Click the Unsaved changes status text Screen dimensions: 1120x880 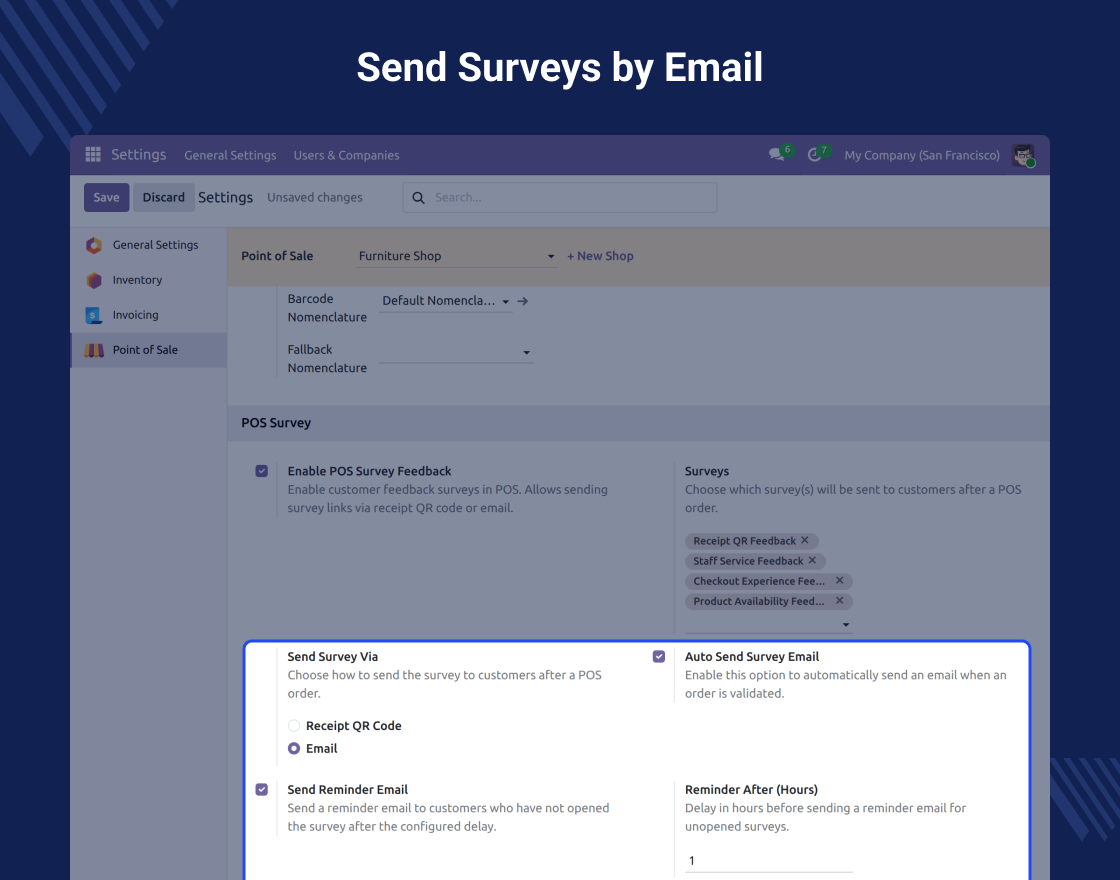(x=315, y=198)
